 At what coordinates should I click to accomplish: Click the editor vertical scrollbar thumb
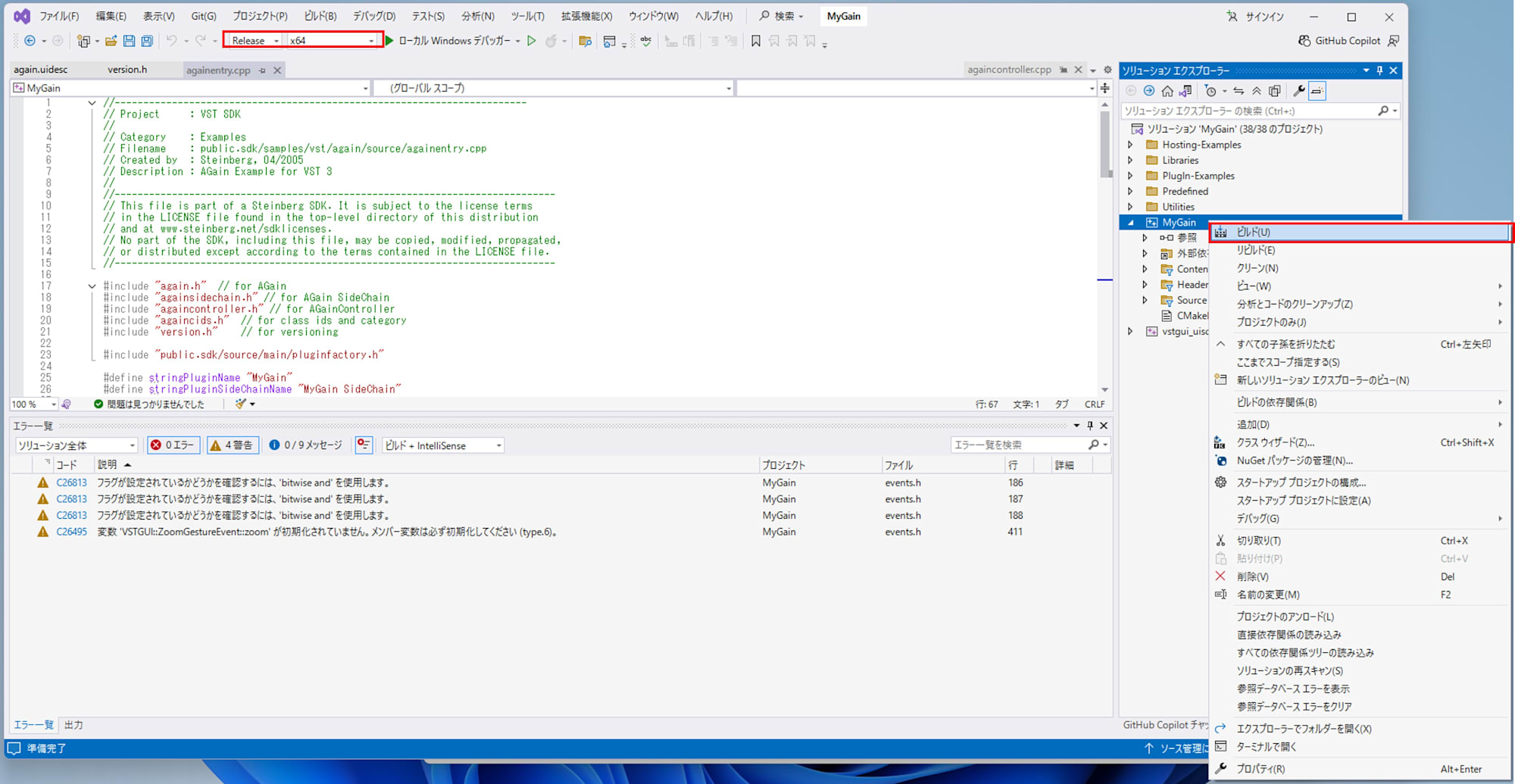coord(1105,144)
